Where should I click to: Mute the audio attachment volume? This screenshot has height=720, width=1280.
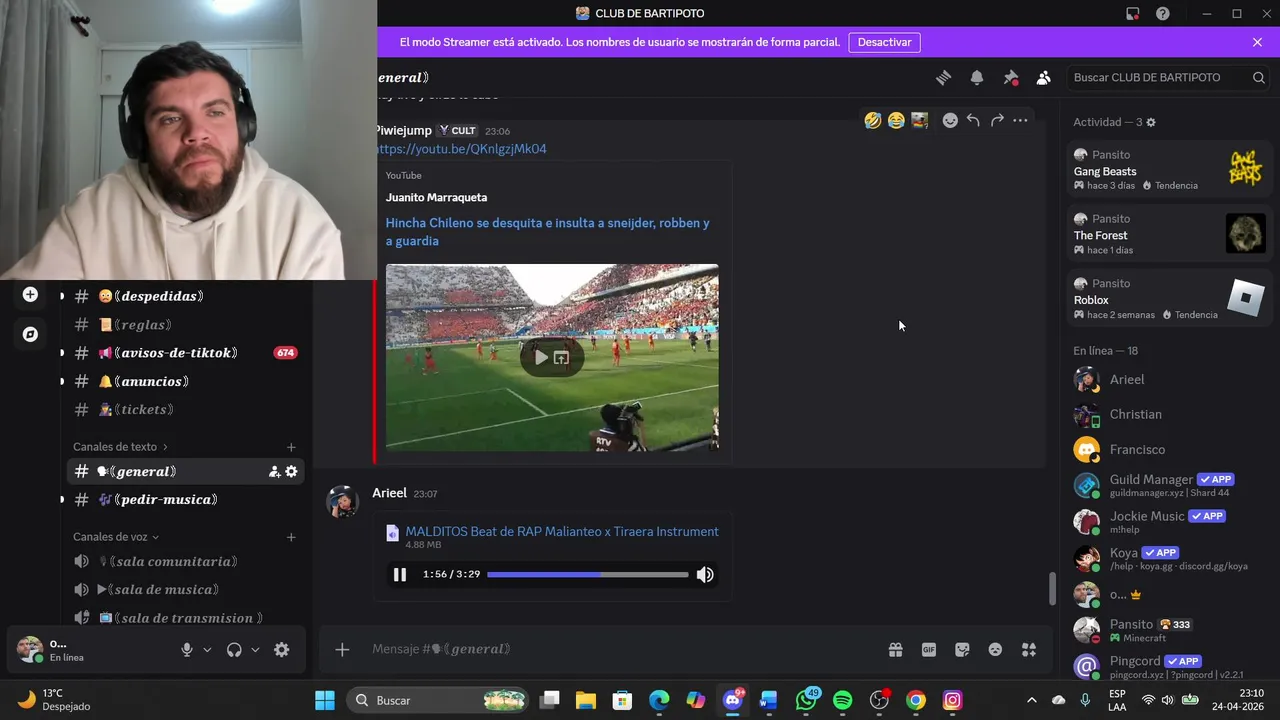click(x=705, y=575)
